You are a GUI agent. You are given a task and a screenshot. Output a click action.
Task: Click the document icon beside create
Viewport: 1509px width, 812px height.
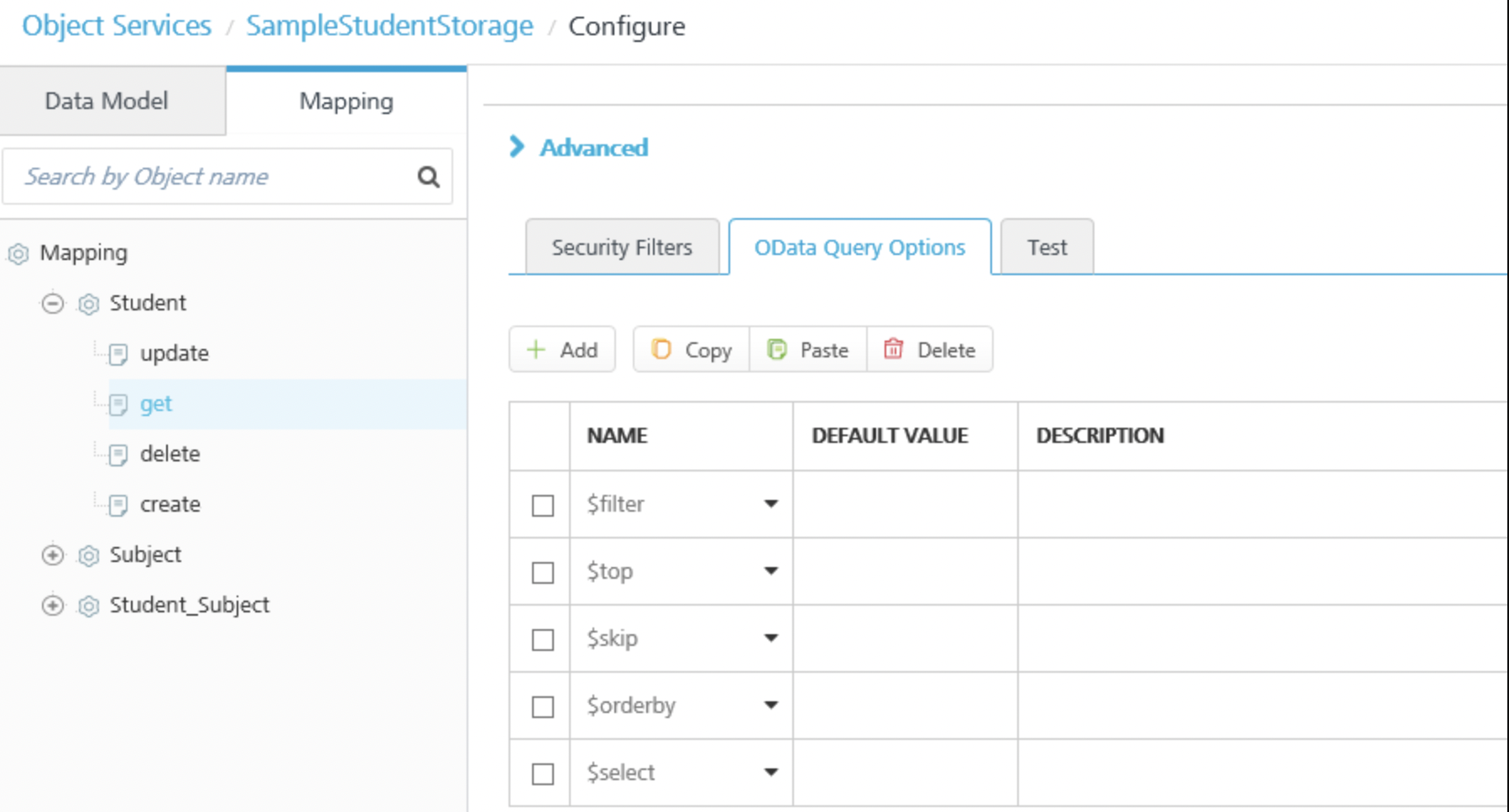(118, 505)
